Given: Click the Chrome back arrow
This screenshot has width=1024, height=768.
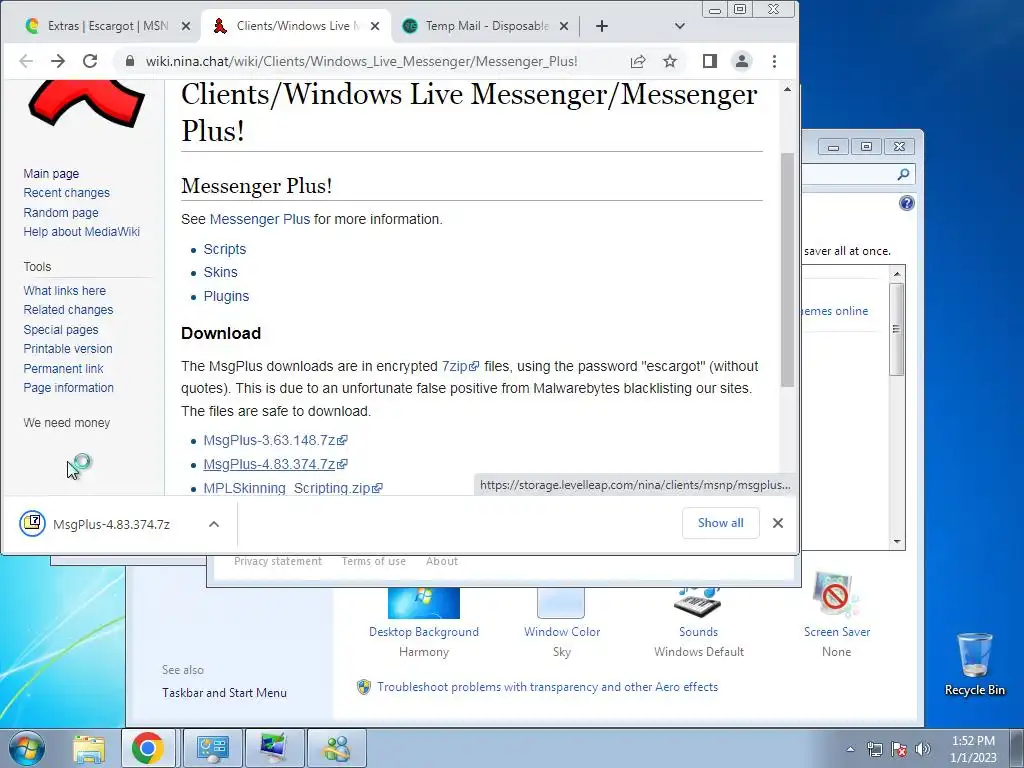Looking at the screenshot, I should [26, 61].
